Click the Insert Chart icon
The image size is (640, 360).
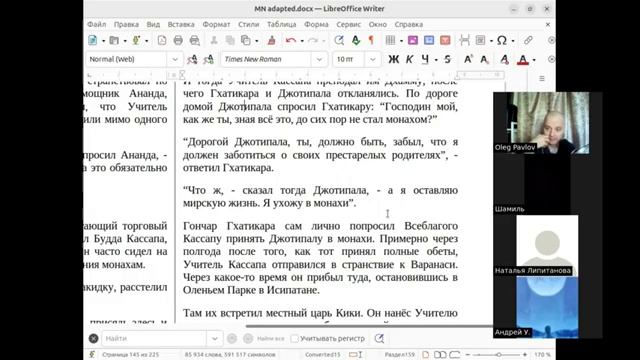tap(429, 40)
